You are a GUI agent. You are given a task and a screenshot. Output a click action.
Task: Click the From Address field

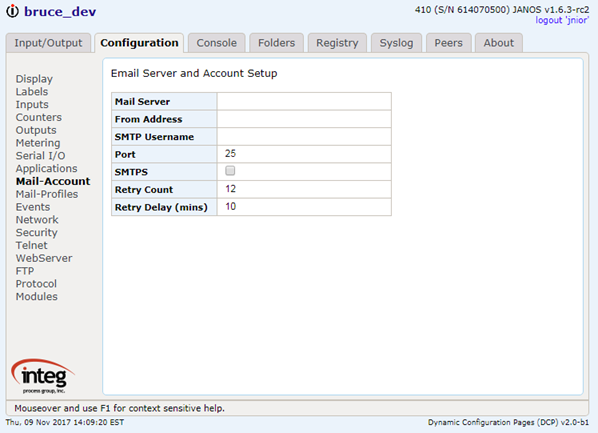(x=304, y=119)
